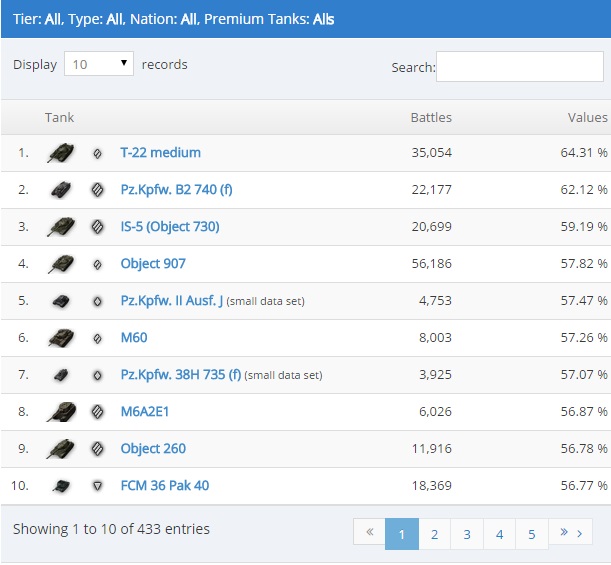This screenshot has width=611, height=565.
Task: Click the Pz.Kpfw. II Ausf. J tank icon
Action: click(x=61, y=301)
